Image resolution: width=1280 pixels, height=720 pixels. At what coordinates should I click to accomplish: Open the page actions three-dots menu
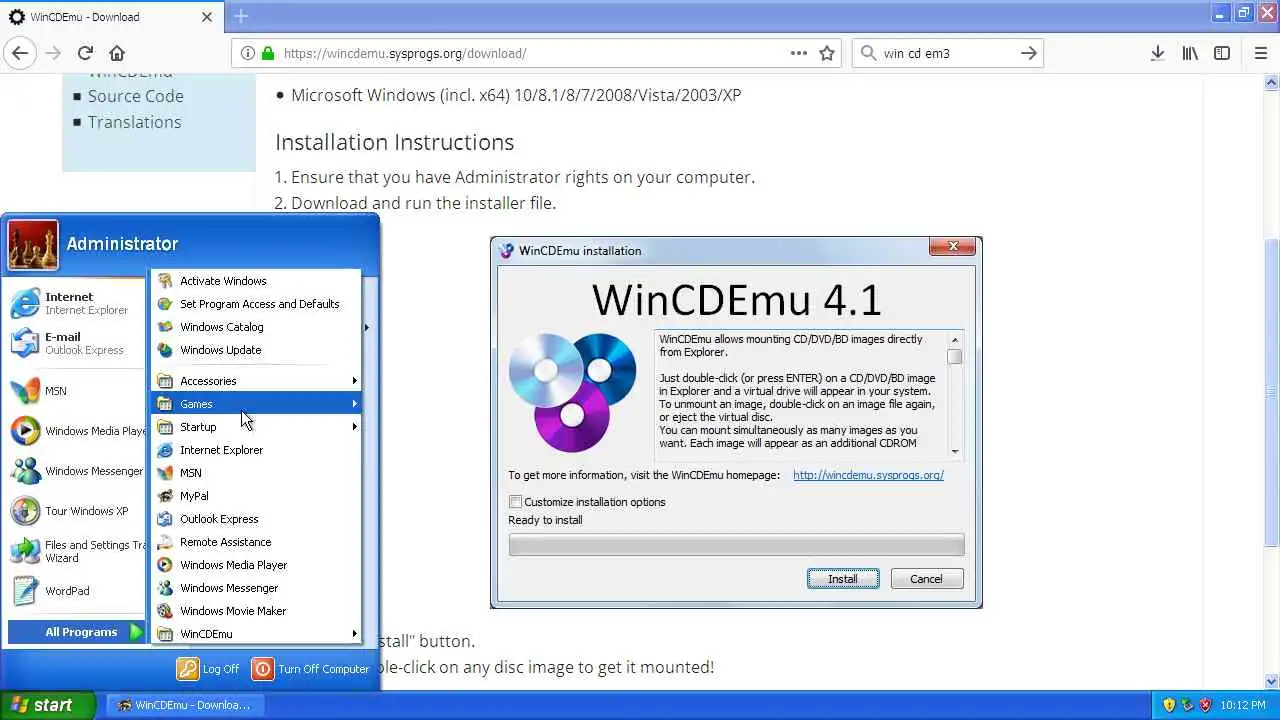[x=798, y=53]
